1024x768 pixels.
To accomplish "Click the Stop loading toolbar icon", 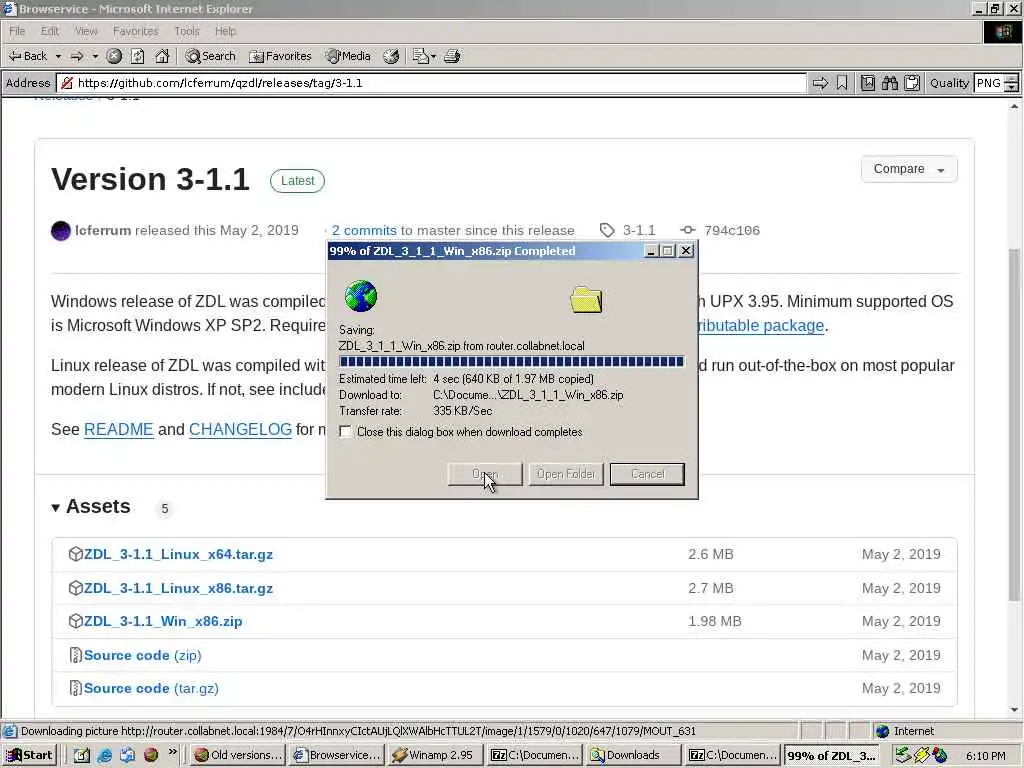I will click(x=114, y=56).
